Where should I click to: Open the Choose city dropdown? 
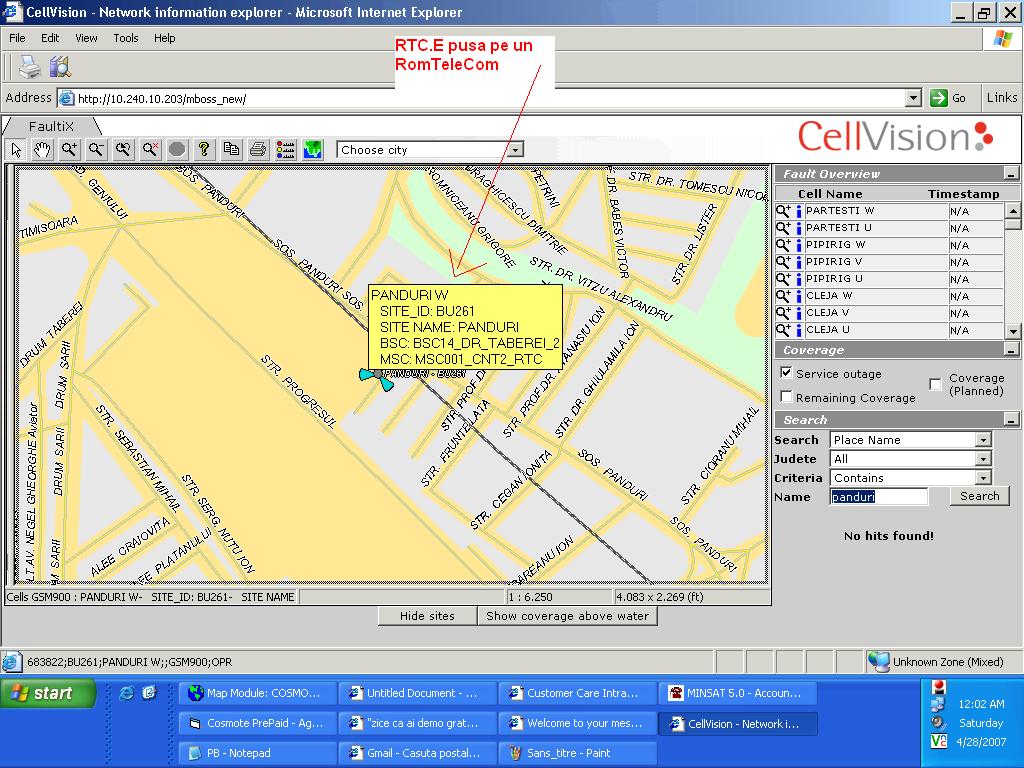click(515, 150)
